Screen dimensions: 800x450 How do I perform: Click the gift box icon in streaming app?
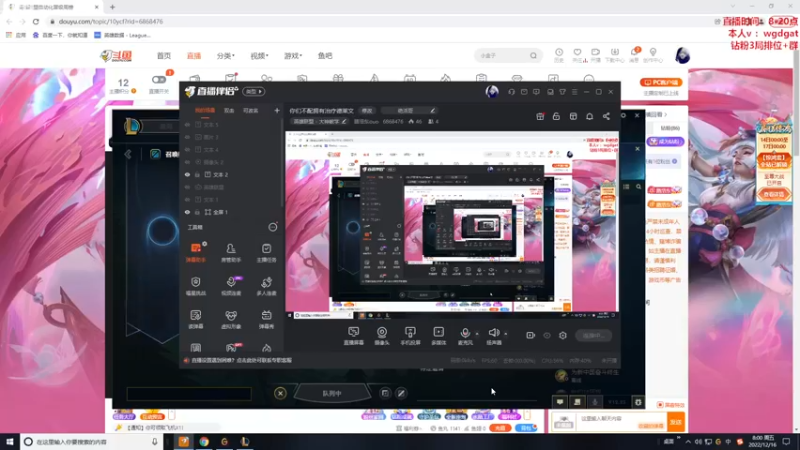click(540, 116)
